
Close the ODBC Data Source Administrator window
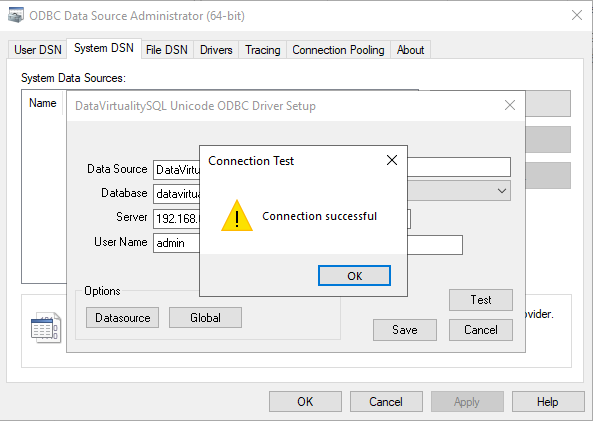[577, 16]
